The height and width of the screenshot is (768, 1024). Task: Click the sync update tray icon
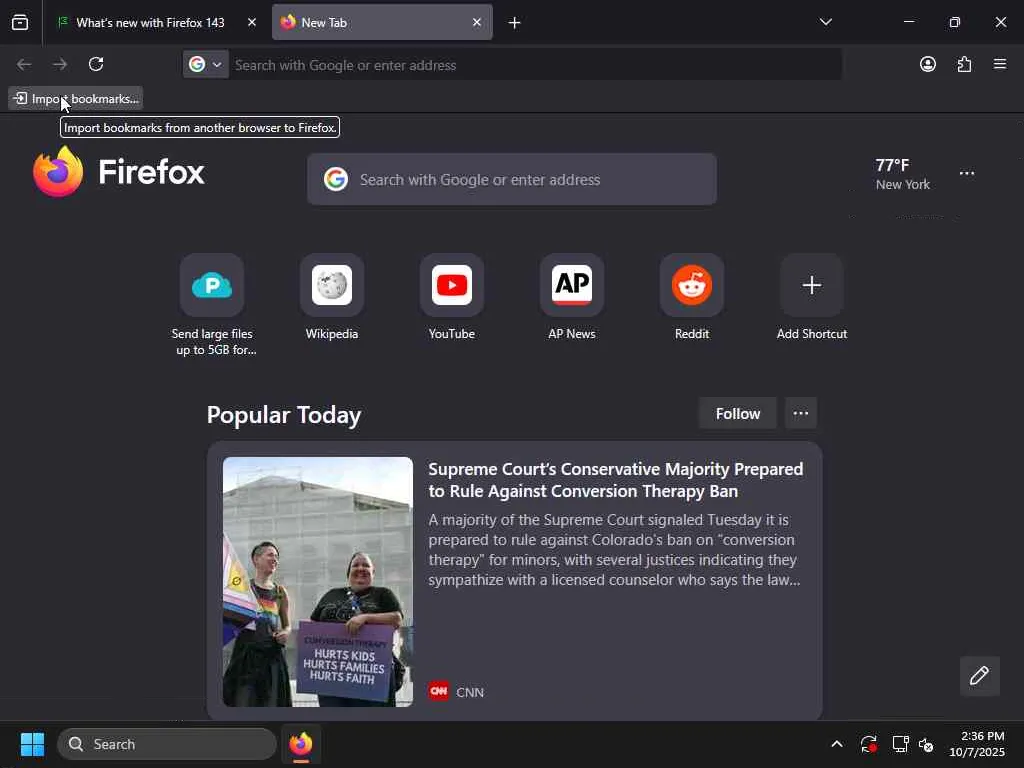pos(869,744)
